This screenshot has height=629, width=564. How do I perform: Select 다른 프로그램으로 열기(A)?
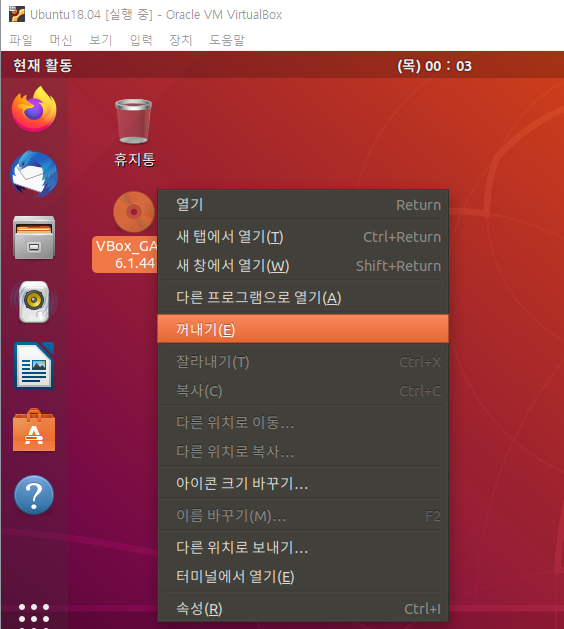(x=303, y=298)
